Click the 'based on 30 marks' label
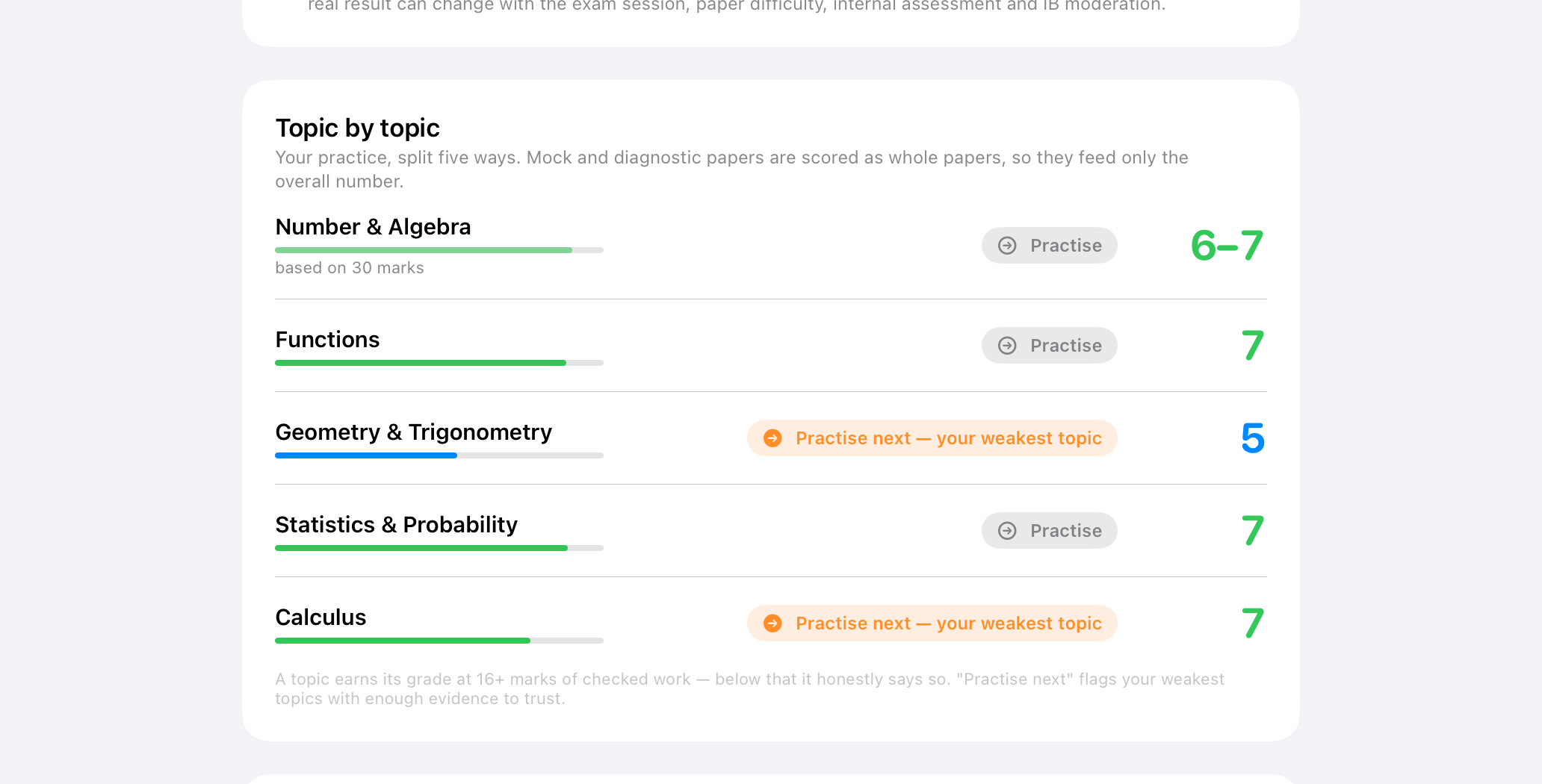The width and height of the screenshot is (1542, 784). (349, 268)
